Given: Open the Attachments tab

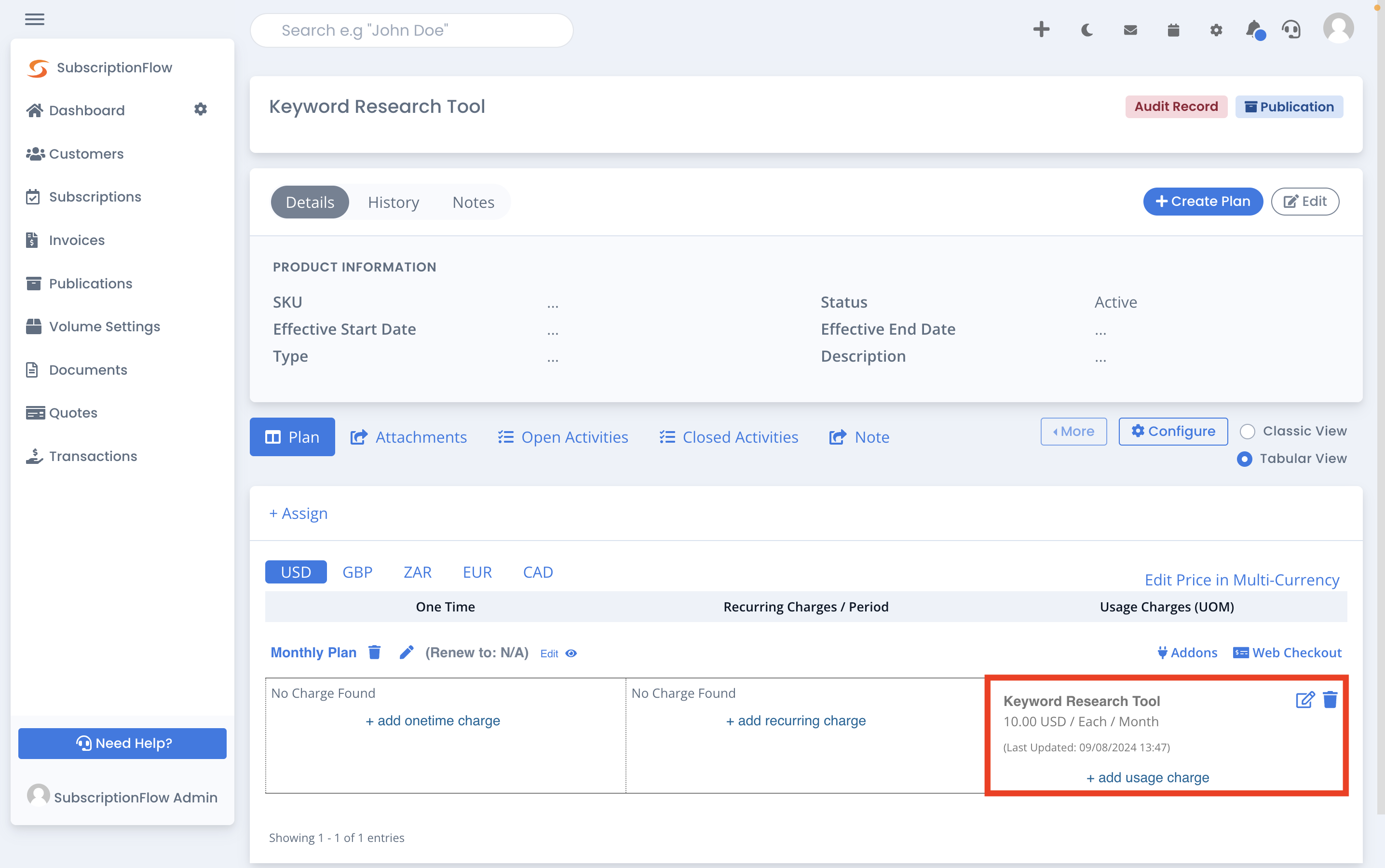Looking at the screenshot, I should [408, 437].
